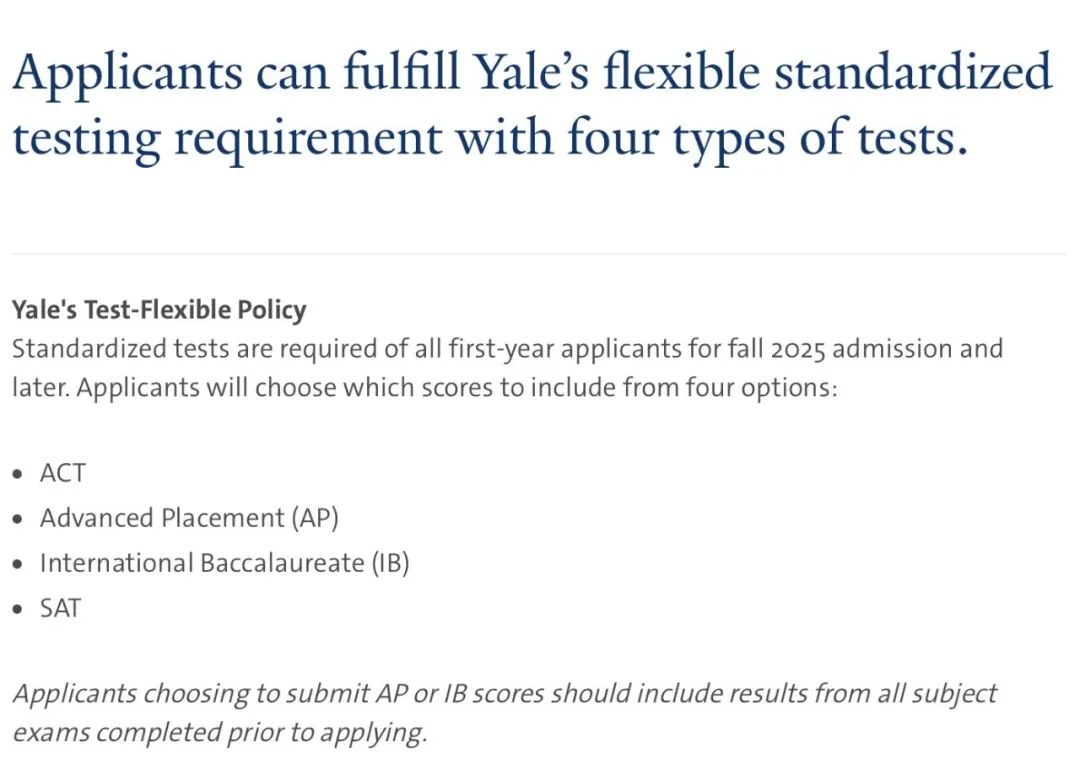Image resolution: width=1080 pixels, height=780 pixels.
Task: Select the "Yale's Test-Flexible Policy" subheading
Action: pos(159,311)
